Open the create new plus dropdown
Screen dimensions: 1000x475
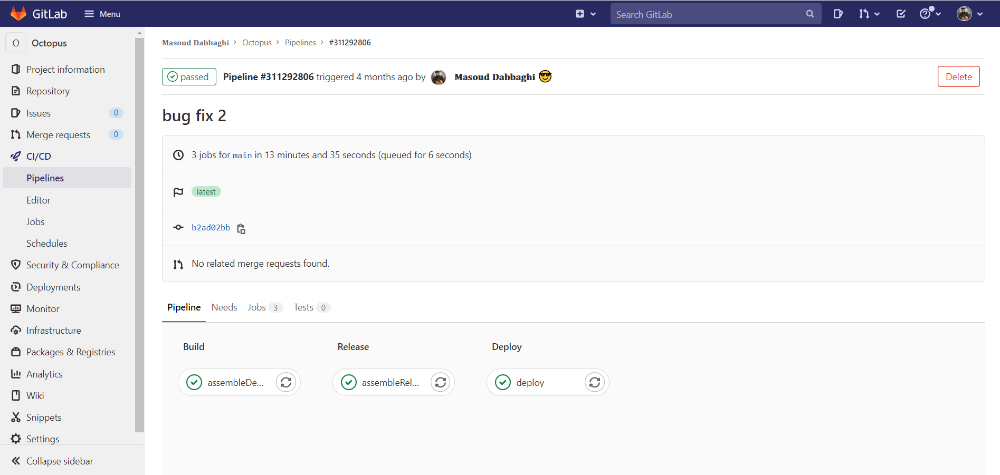585,14
